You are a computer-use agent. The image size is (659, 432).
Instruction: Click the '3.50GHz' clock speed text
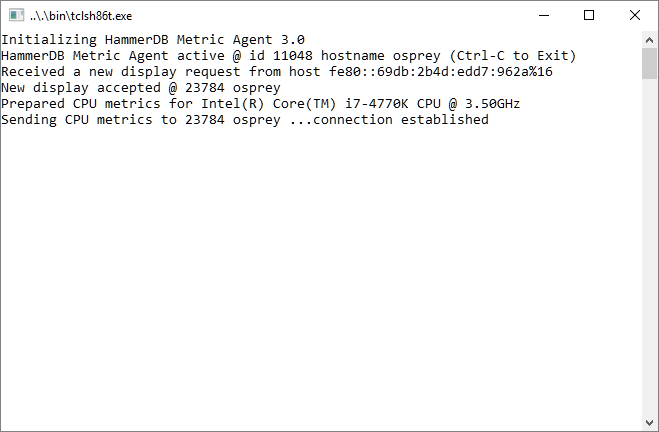(492, 103)
